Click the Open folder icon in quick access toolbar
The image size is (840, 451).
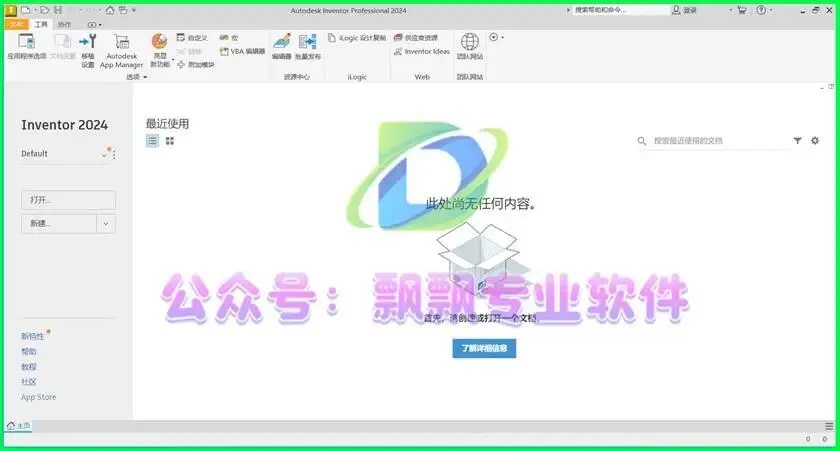point(44,10)
